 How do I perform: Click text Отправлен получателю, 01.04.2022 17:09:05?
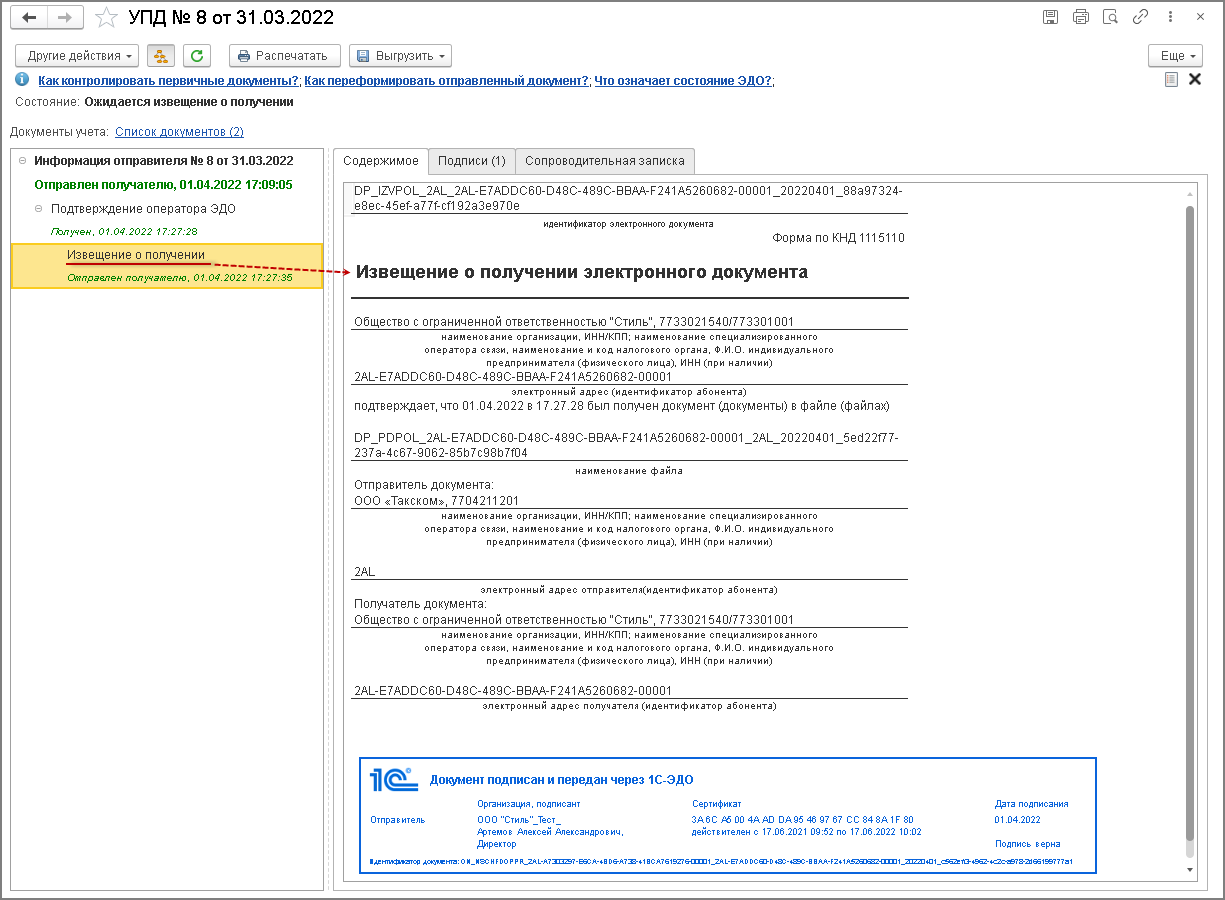tap(163, 185)
